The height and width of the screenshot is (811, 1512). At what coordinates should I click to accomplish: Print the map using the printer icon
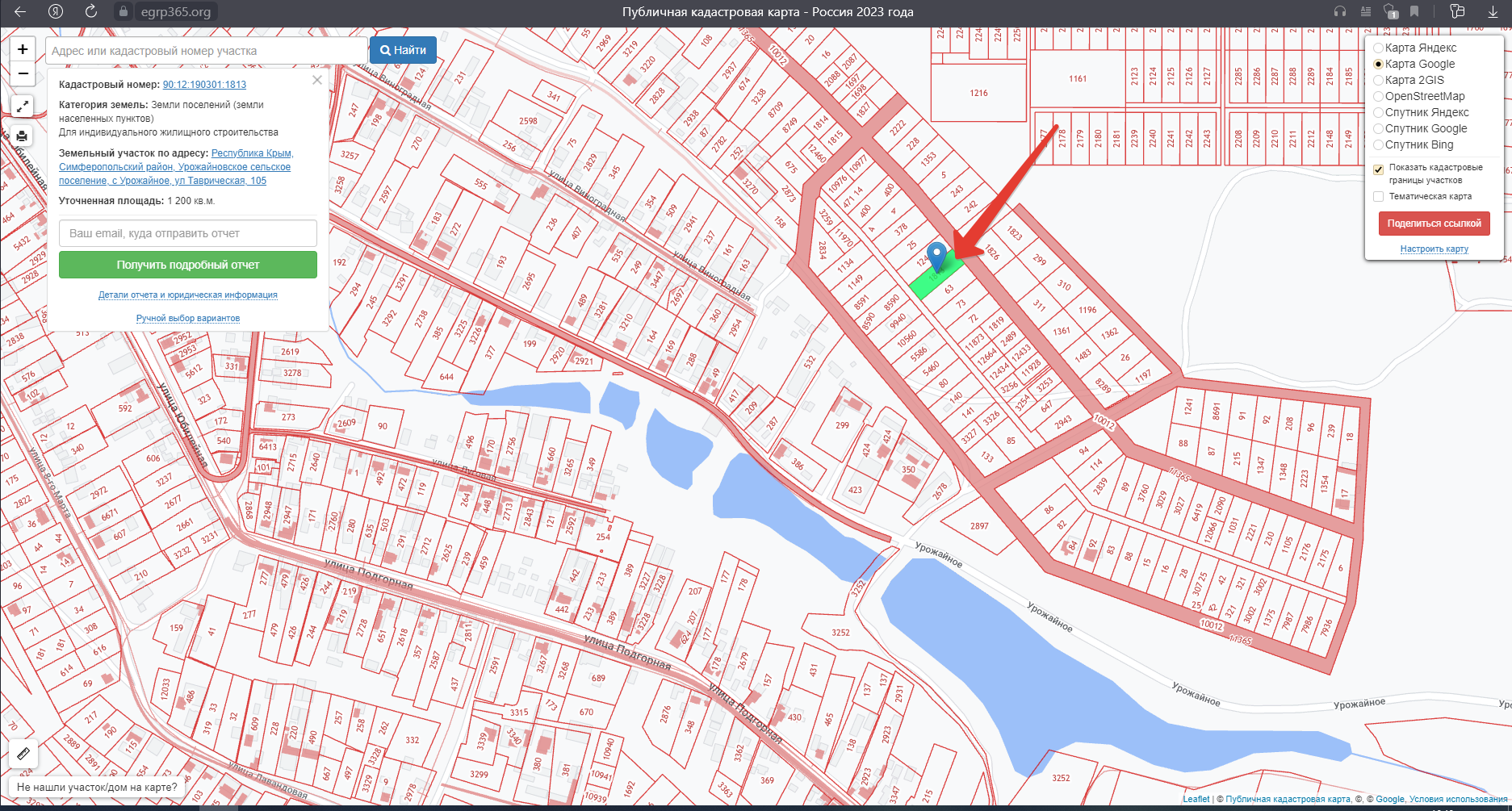[x=23, y=136]
